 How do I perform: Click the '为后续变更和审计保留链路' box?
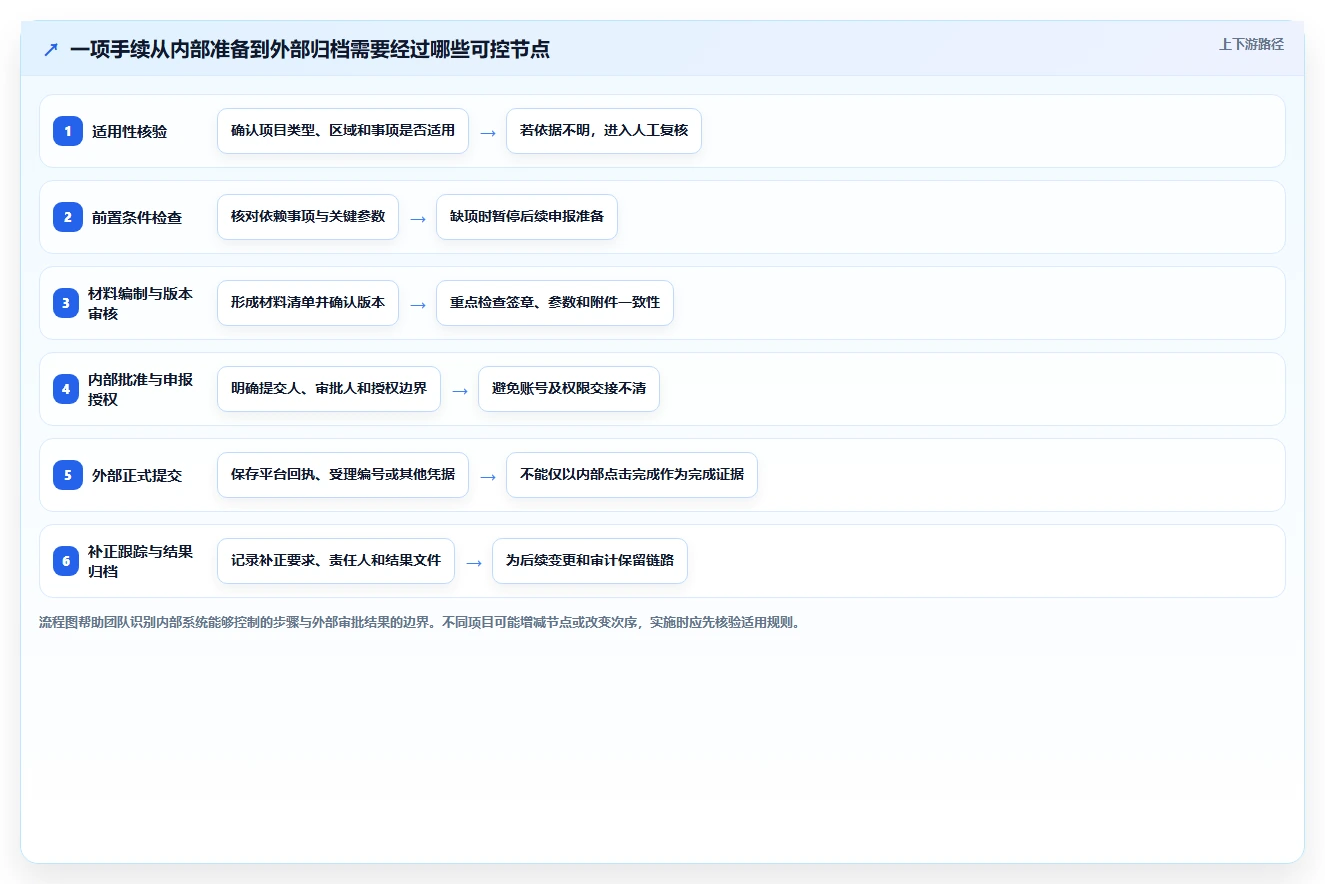point(590,561)
